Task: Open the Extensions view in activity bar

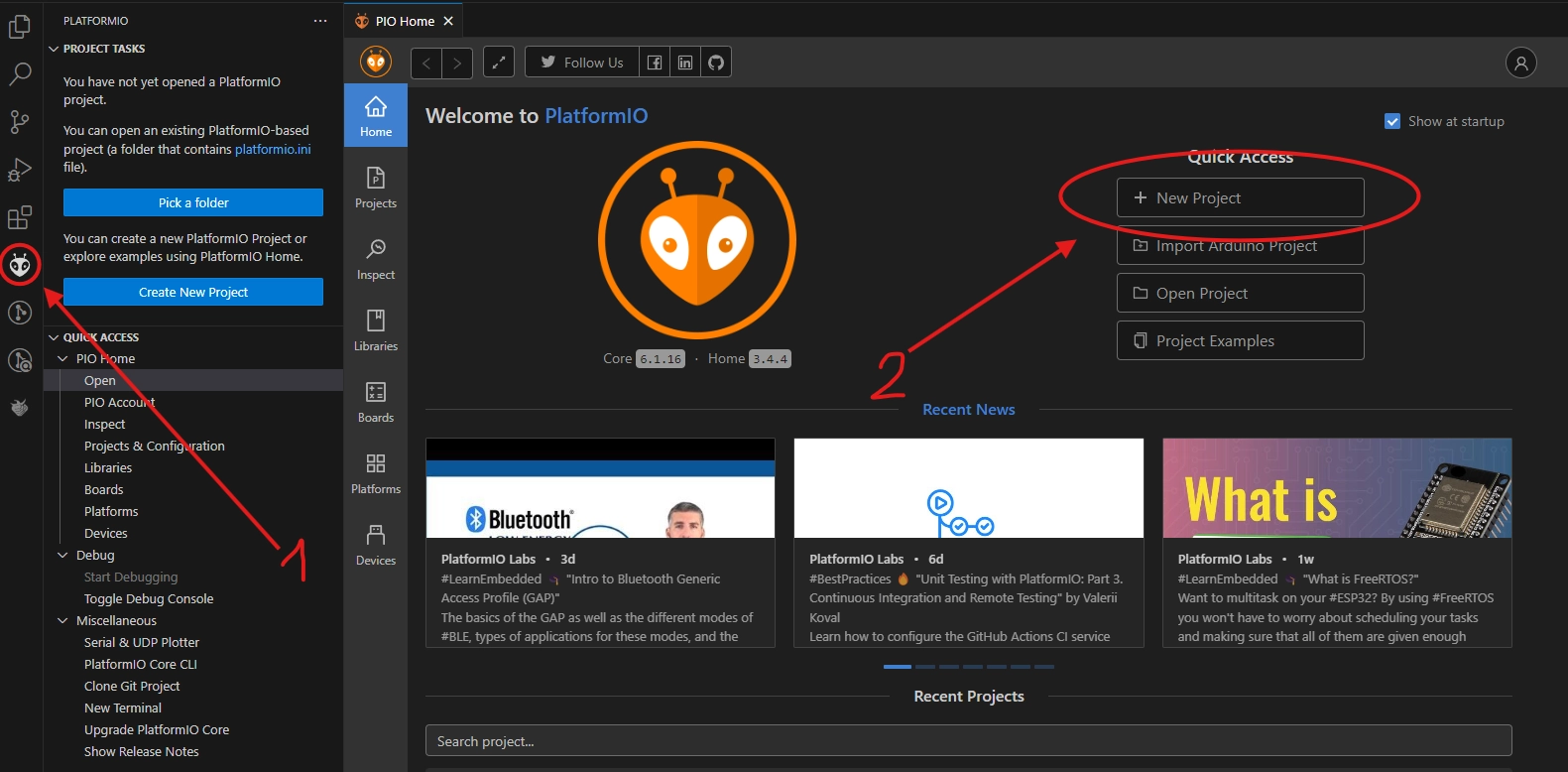Action: click(x=20, y=217)
